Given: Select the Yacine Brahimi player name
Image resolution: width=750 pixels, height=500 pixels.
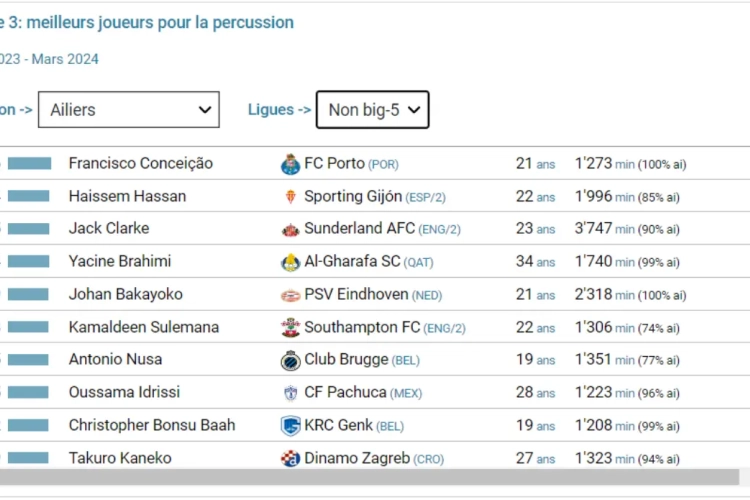Looking at the screenshot, I should pos(120,261).
